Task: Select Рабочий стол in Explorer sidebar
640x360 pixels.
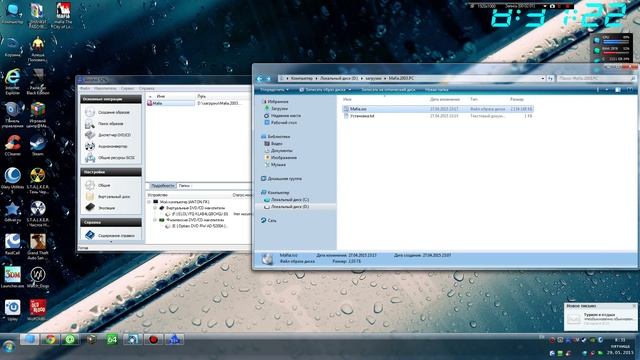Action: (x=280, y=122)
